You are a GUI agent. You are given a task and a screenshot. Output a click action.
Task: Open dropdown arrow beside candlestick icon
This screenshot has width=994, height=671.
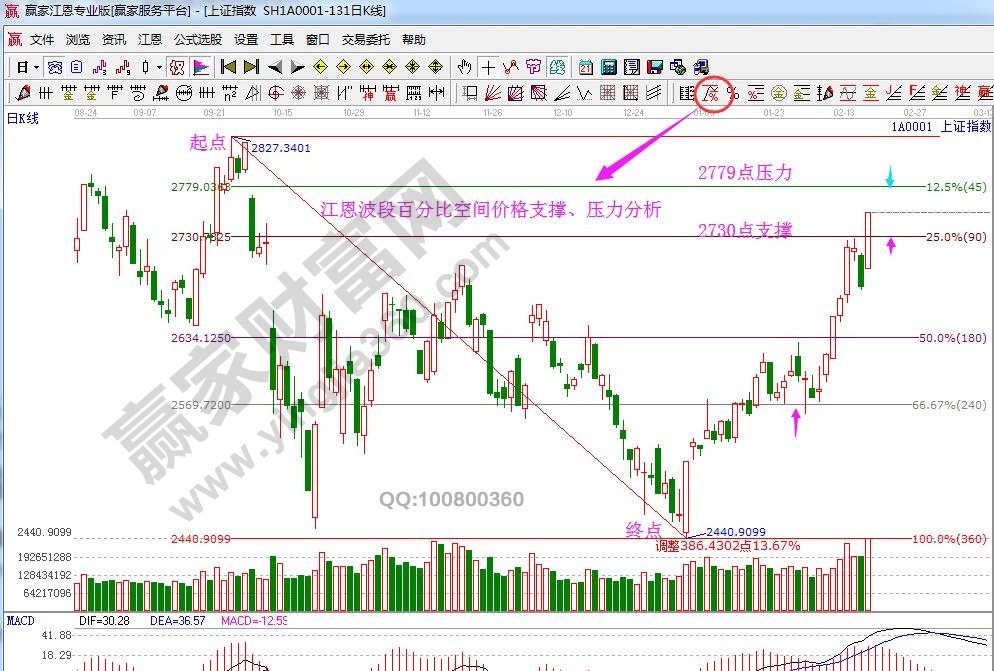click(160, 67)
